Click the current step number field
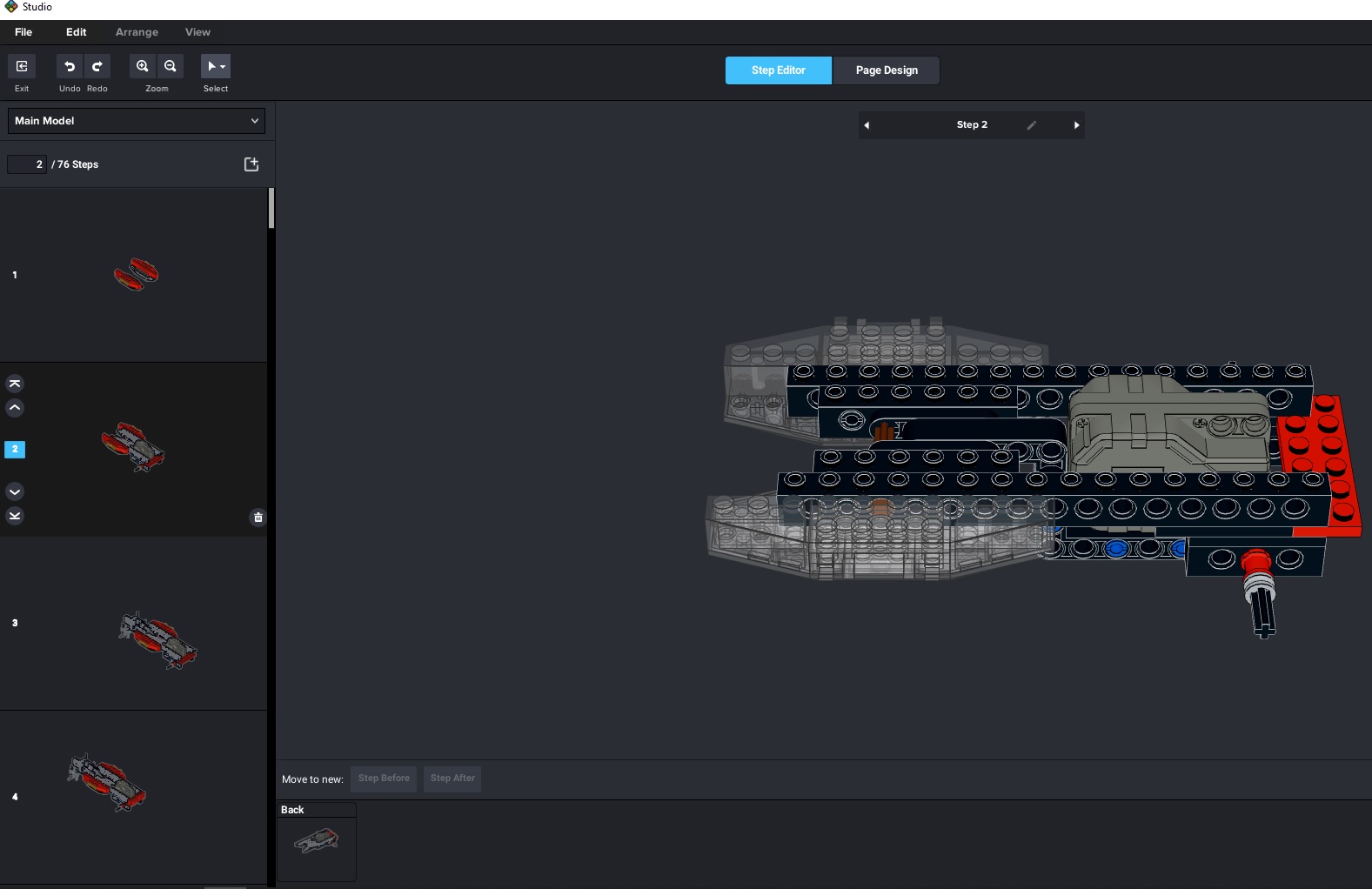 [27, 164]
